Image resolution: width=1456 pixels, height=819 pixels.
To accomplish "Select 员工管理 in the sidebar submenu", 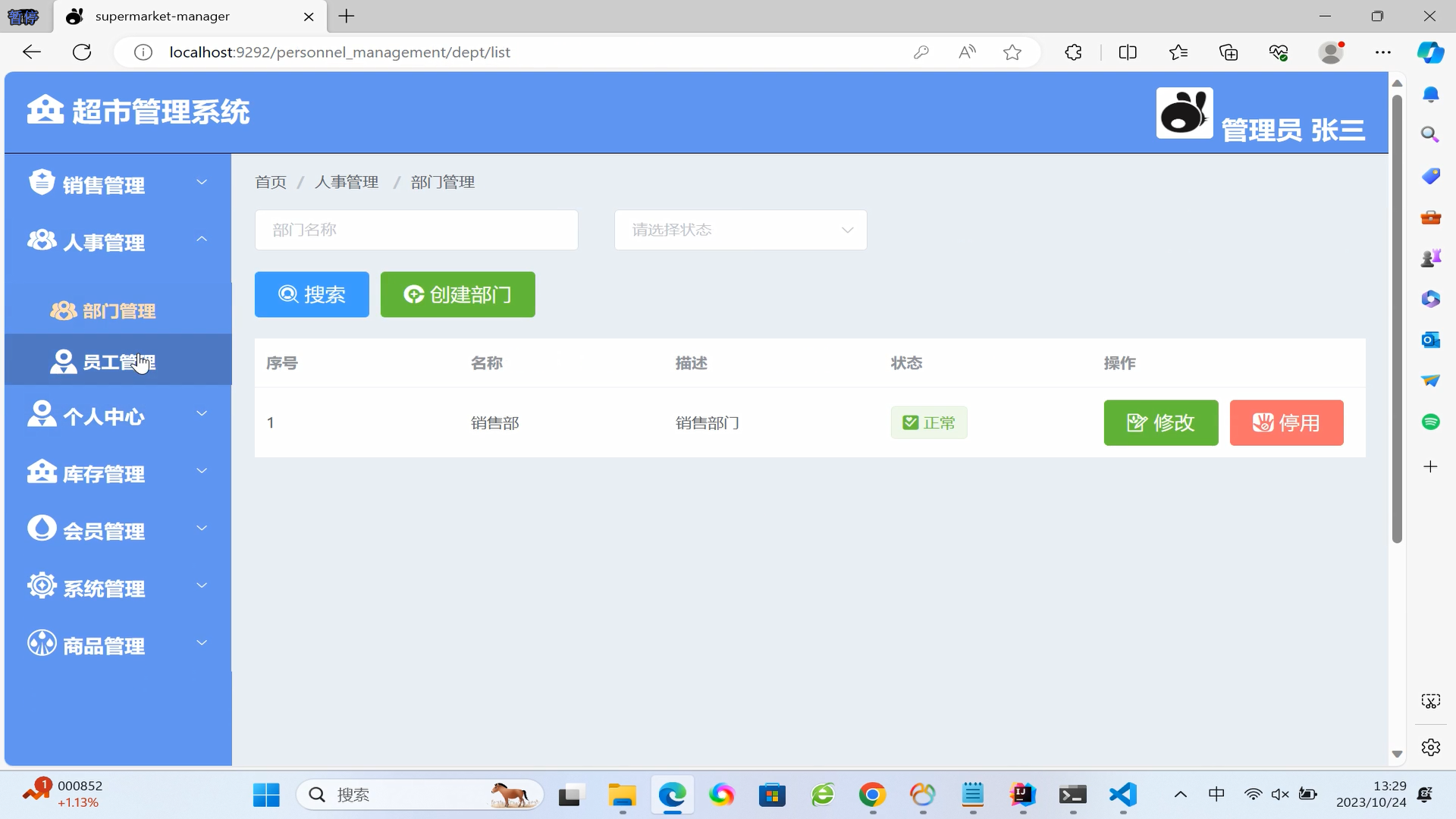I will click(118, 362).
